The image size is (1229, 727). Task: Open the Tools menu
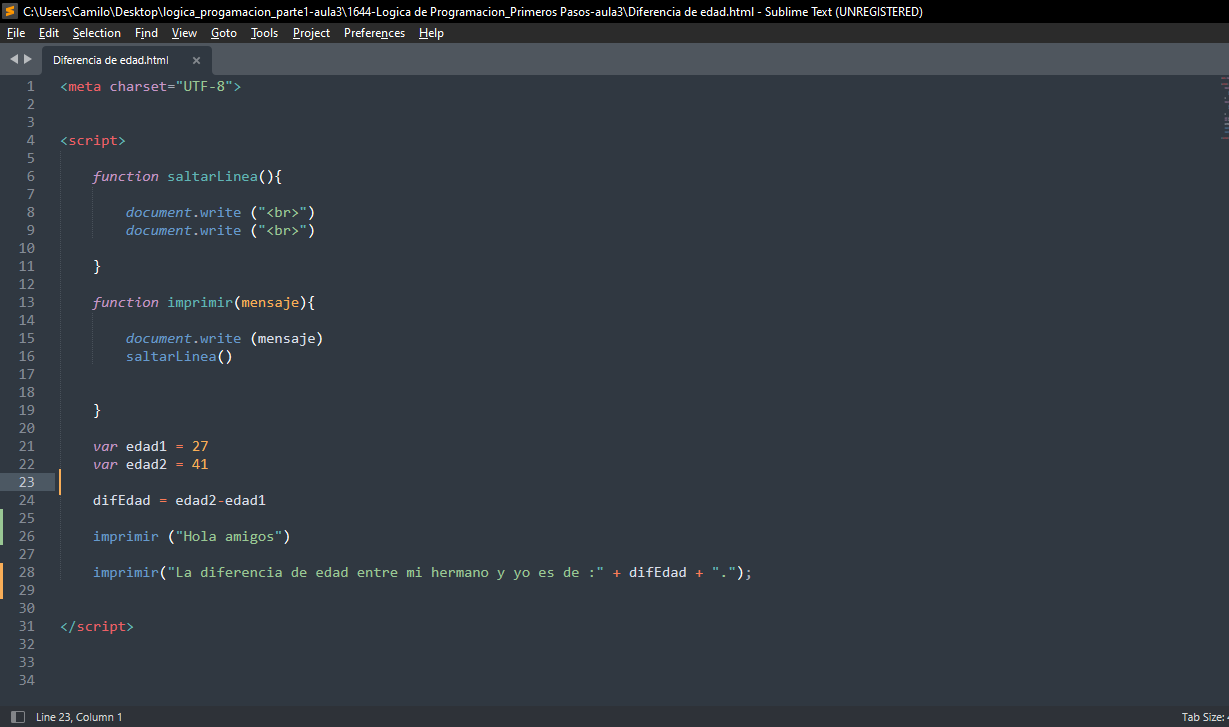tap(265, 33)
